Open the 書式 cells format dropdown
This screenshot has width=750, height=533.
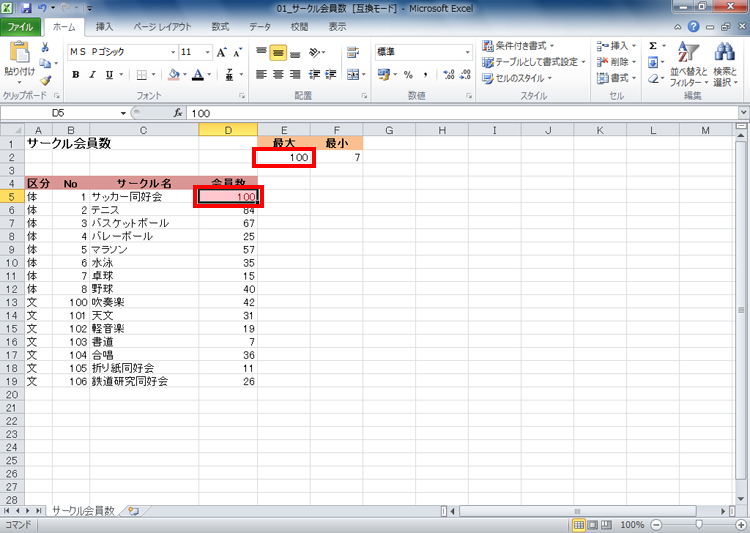[x=616, y=78]
